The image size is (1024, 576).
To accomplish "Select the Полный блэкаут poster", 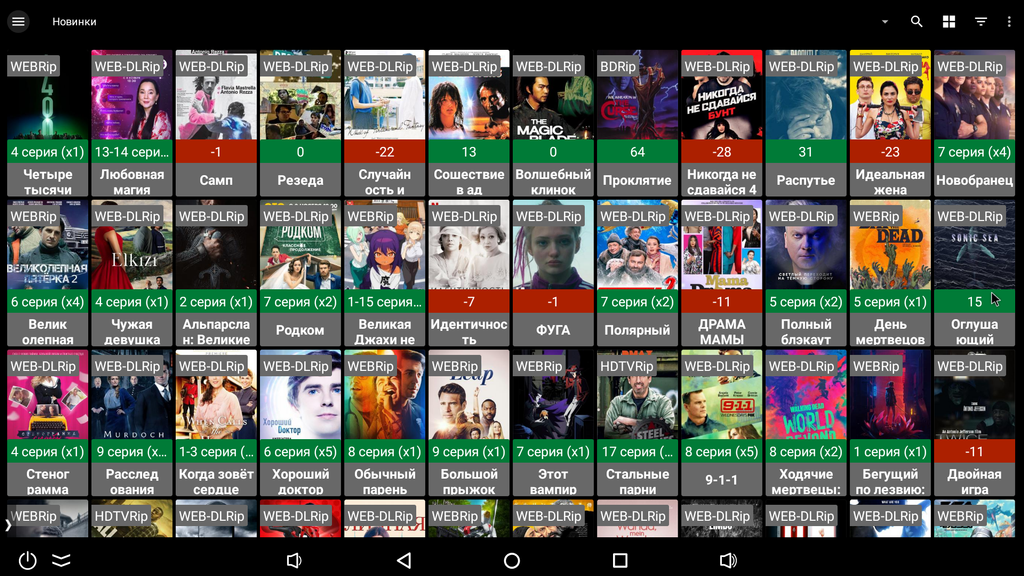I will click(806, 245).
